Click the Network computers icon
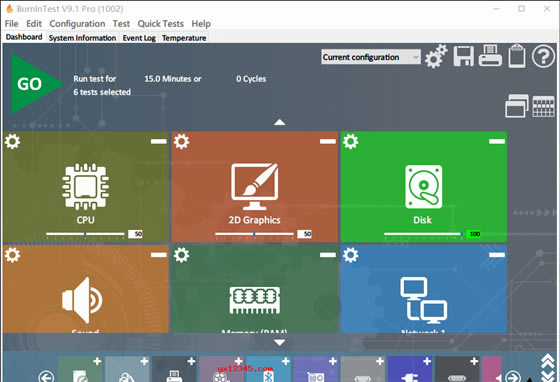The height and width of the screenshot is (382, 560). 423,299
